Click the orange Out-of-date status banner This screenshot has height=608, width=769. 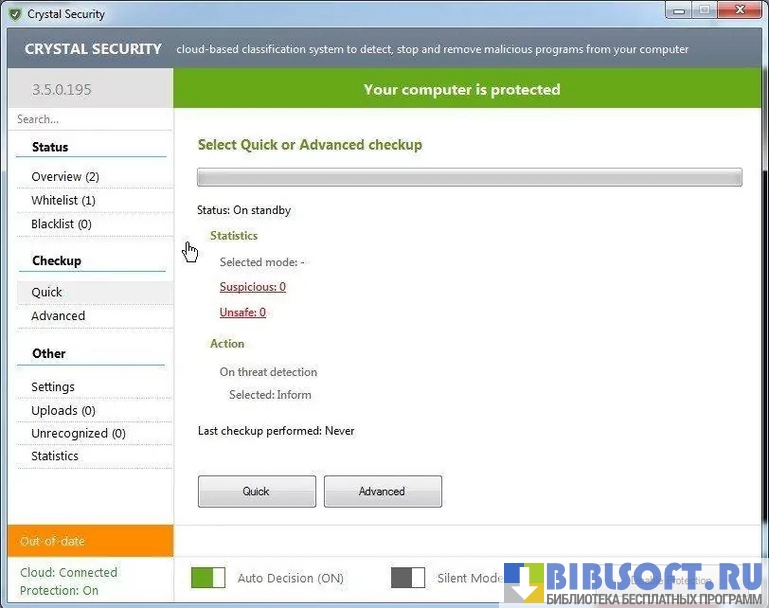tap(90, 541)
